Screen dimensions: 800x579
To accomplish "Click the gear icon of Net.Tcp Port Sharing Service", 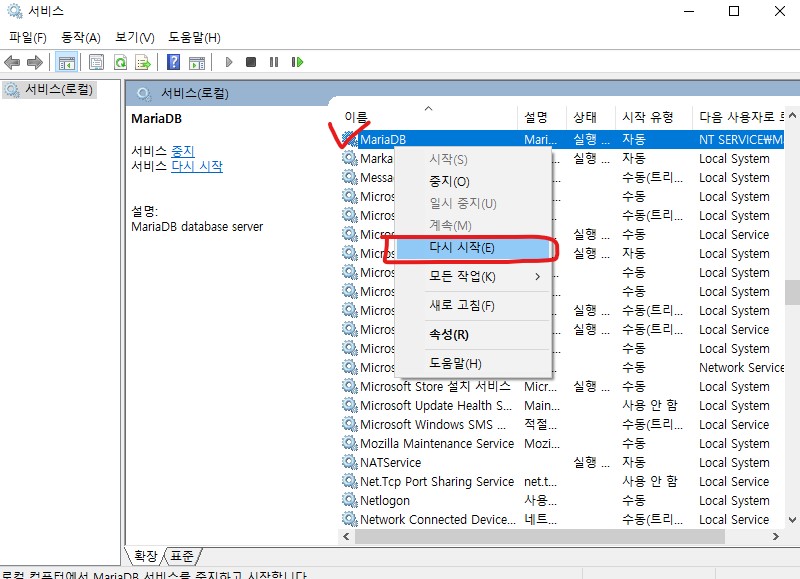I will pyautogui.click(x=349, y=481).
